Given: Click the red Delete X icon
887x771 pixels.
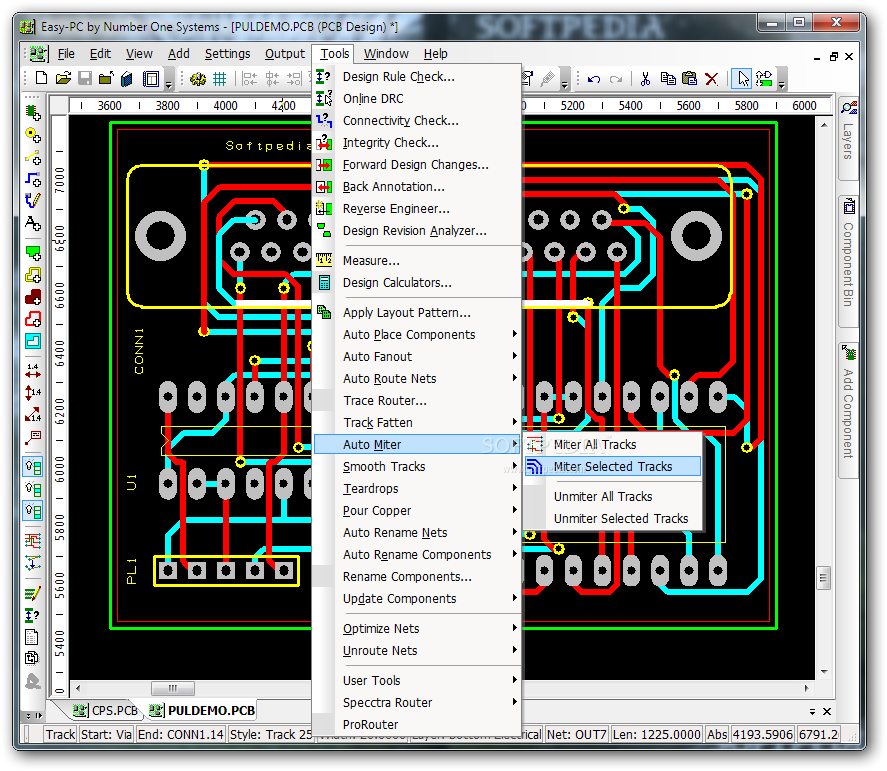Looking at the screenshot, I should (x=712, y=79).
